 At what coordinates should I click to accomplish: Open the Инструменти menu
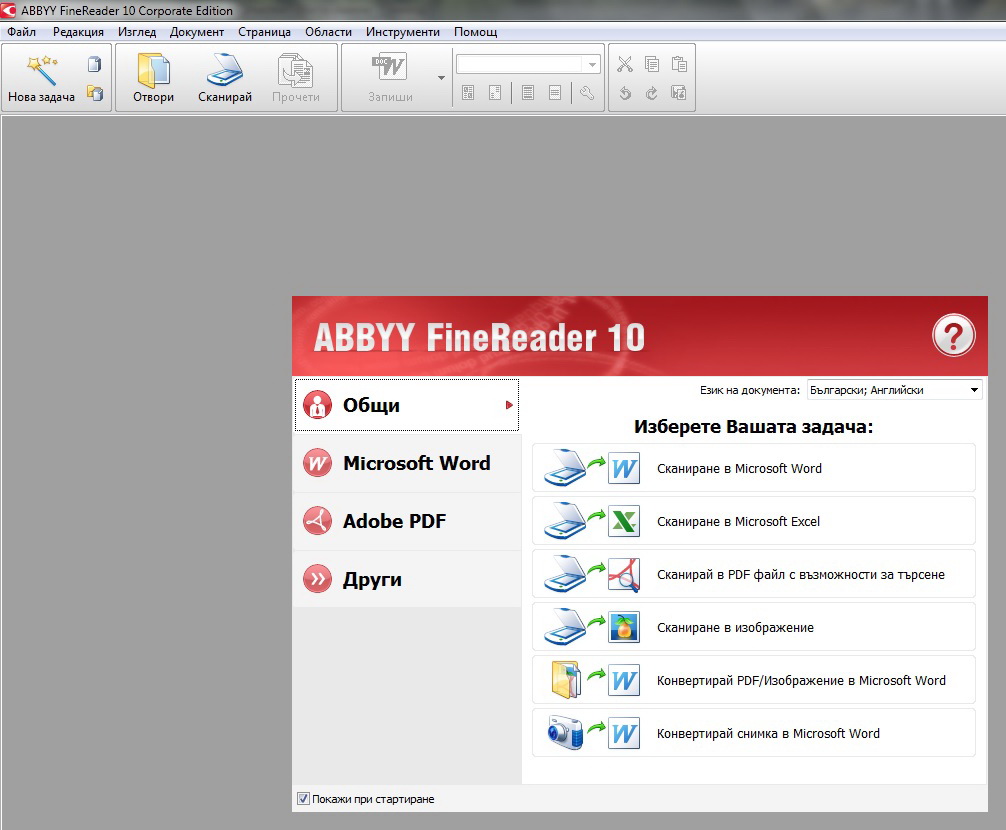pyautogui.click(x=402, y=32)
